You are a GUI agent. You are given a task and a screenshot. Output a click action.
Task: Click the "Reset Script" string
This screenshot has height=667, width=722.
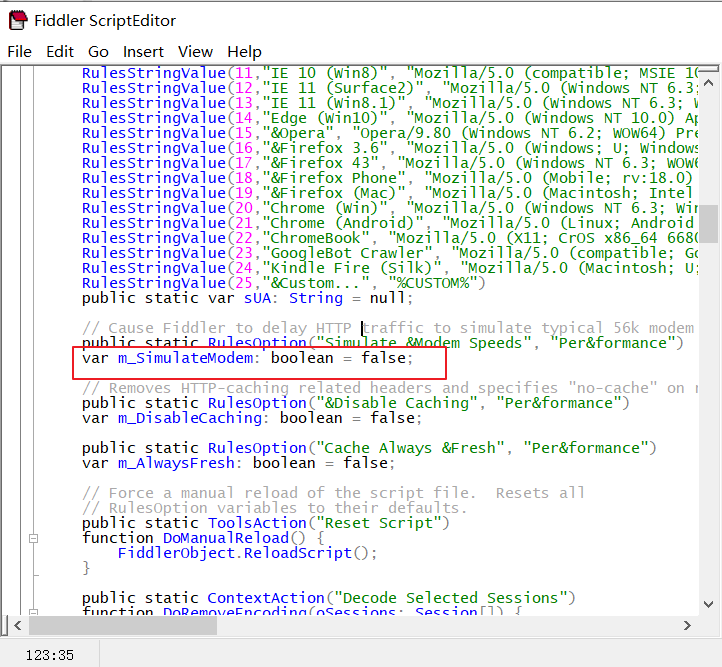point(378,523)
